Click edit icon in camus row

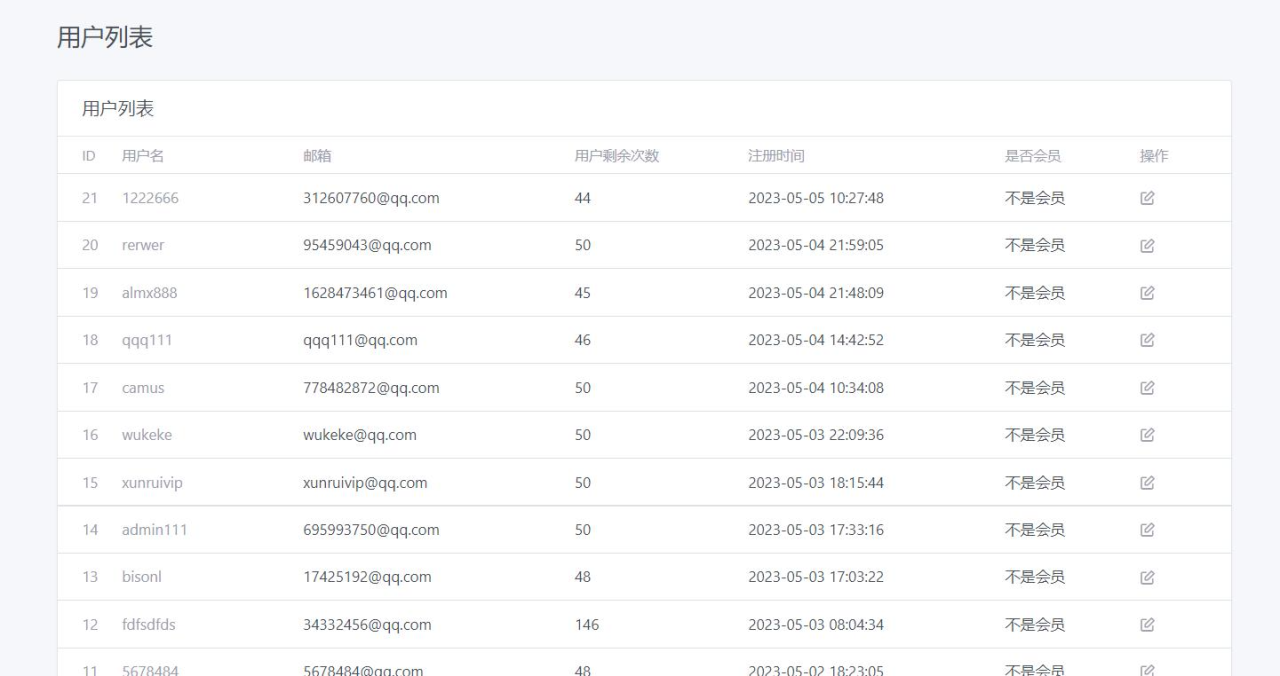1147,388
